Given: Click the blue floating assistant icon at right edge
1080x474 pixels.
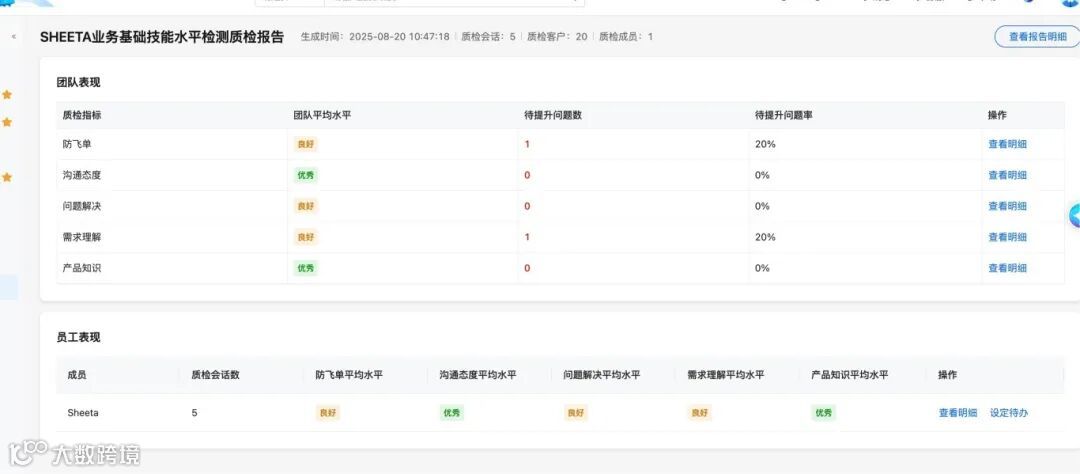Looking at the screenshot, I should click(x=1074, y=216).
